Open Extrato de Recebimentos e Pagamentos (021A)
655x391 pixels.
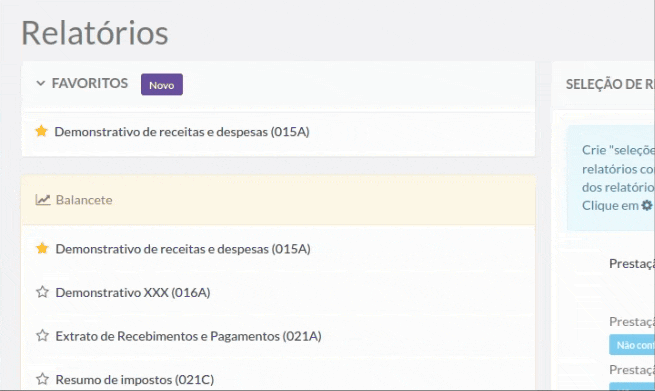[188, 336]
